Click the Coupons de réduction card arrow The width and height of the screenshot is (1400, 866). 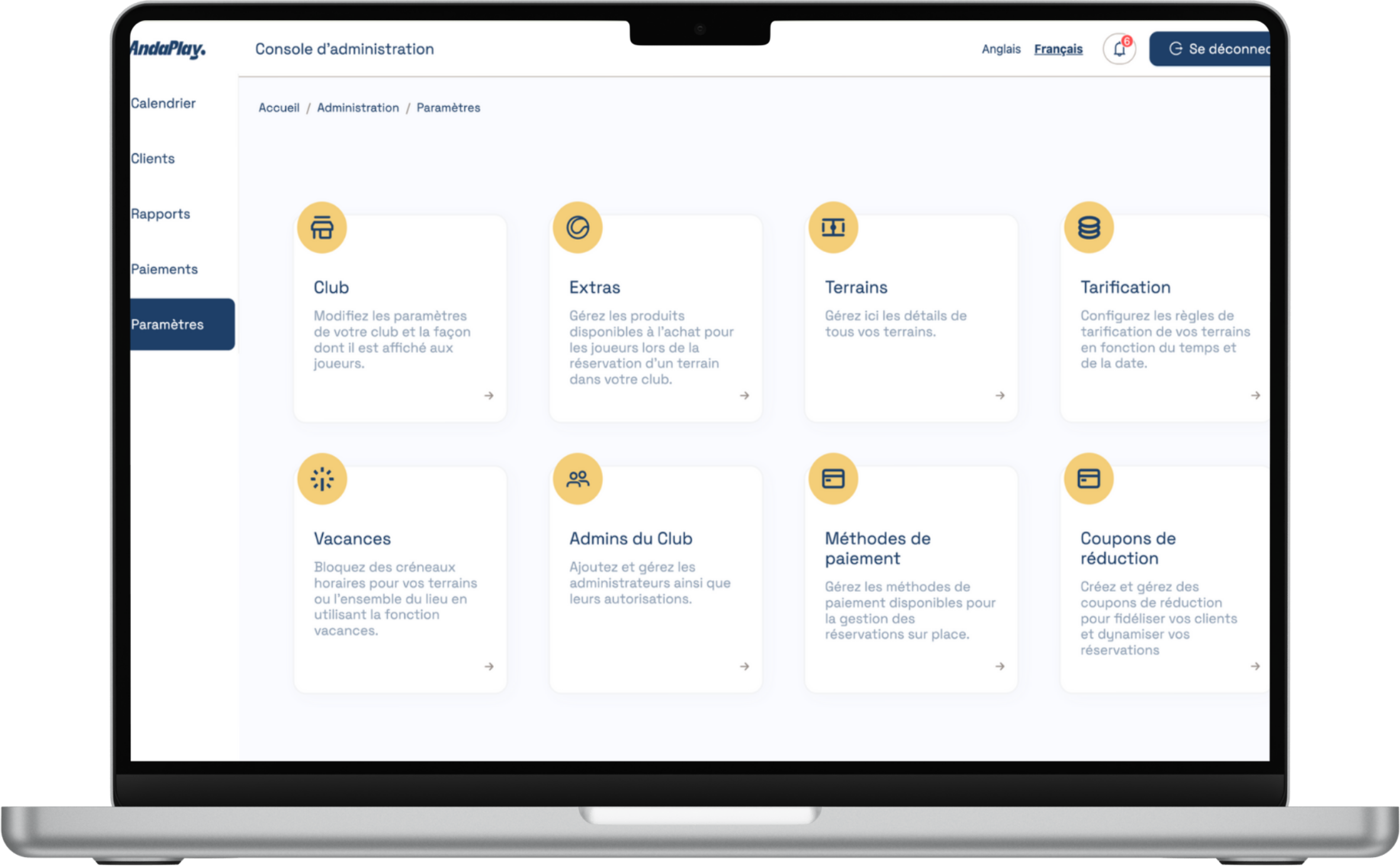click(1255, 666)
